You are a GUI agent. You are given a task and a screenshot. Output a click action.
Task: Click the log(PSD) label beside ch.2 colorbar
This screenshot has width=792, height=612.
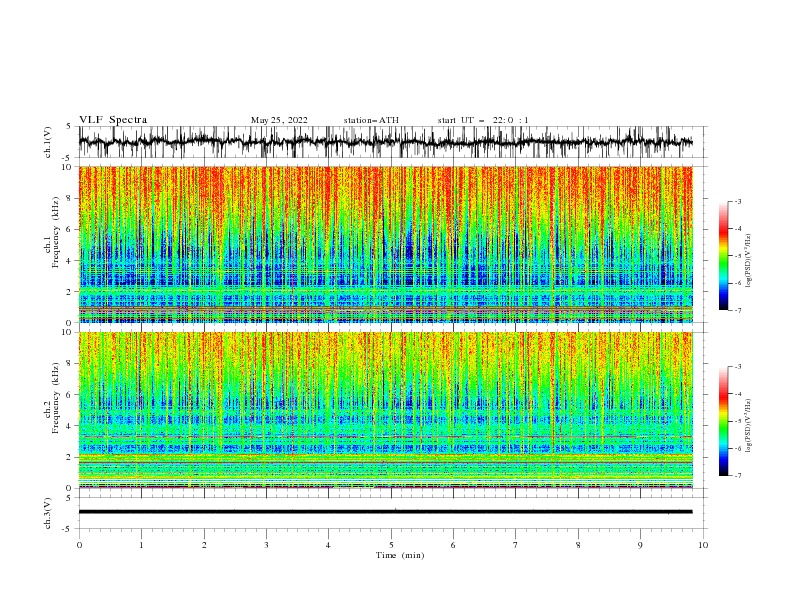click(748, 426)
